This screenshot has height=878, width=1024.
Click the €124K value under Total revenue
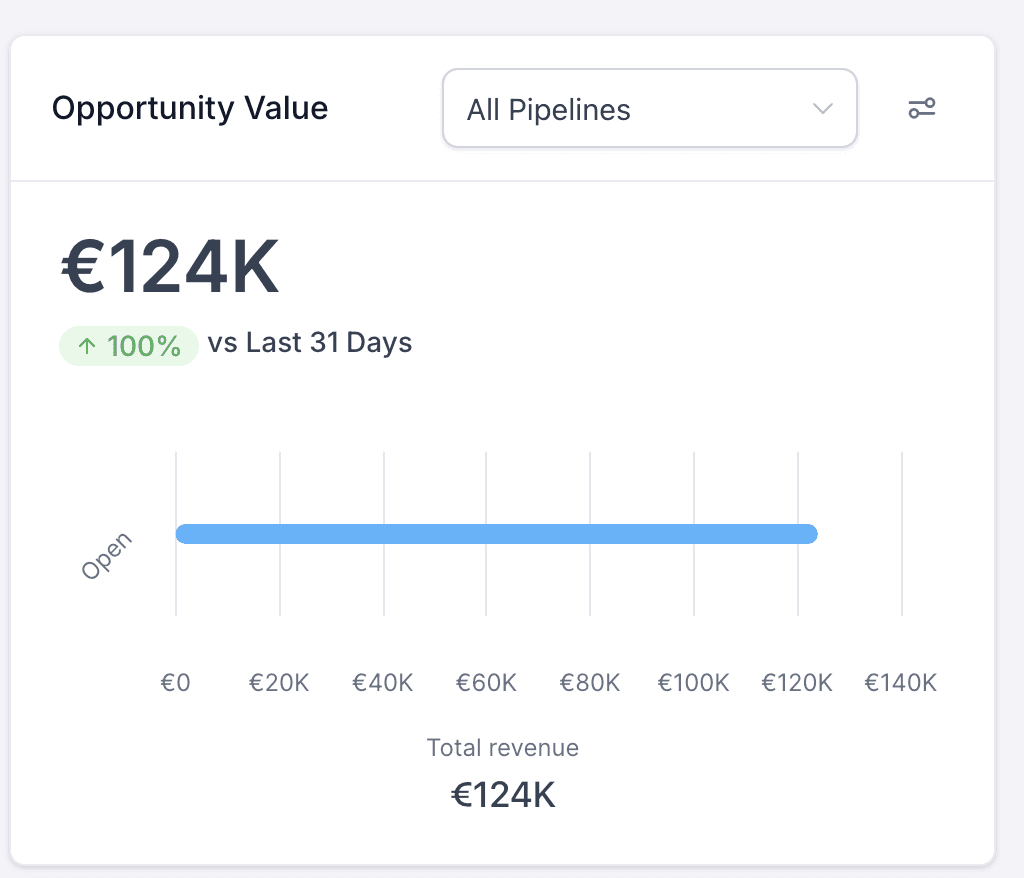pyautogui.click(x=503, y=795)
